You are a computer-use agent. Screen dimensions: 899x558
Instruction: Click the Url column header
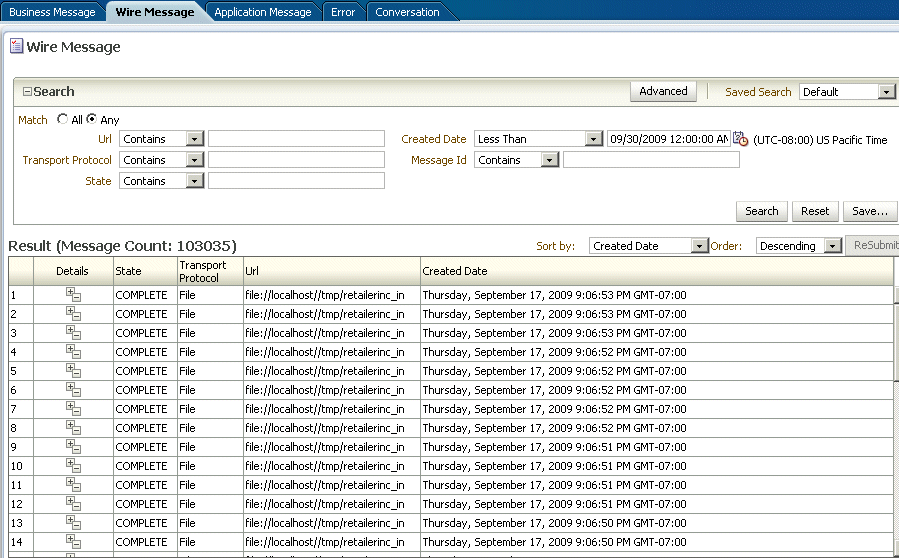click(x=331, y=271)
